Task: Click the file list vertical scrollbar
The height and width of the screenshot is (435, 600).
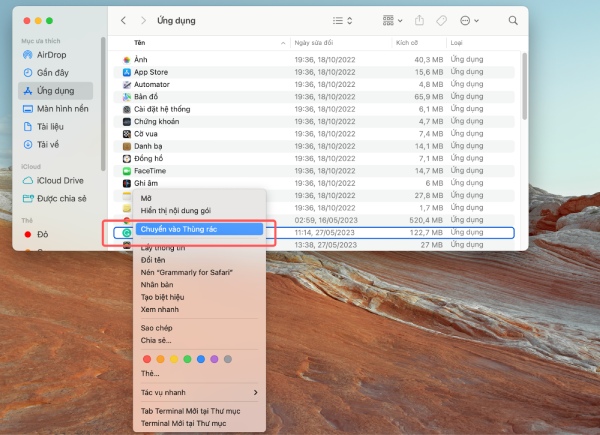Action: [x=525, y=86]
